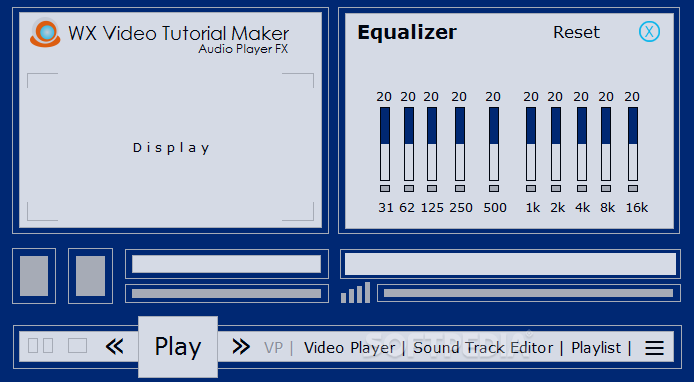Image resolution: width=694 pixels, height=382 pixels.
Task: Click the pause icon with two bars
Action: coord(41,346)
